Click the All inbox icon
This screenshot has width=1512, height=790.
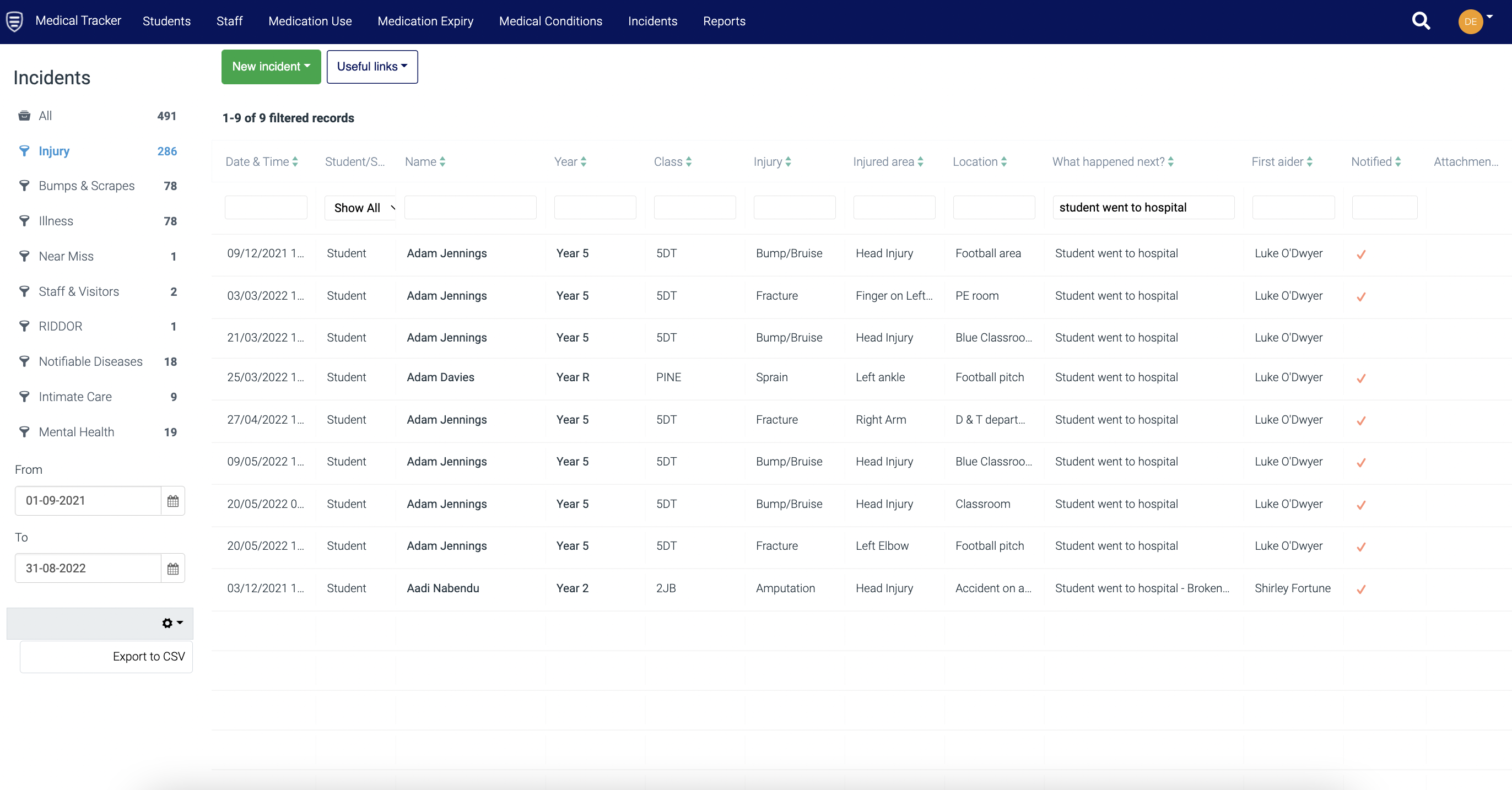point(24,116)
